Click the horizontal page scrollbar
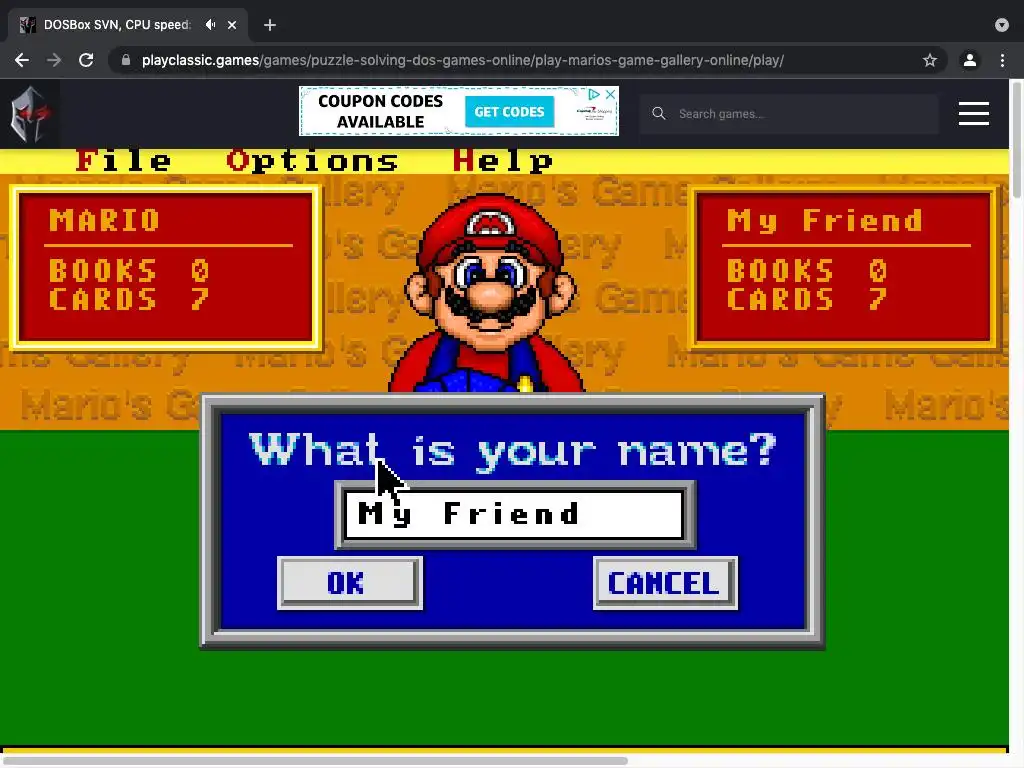 point(313,761)
